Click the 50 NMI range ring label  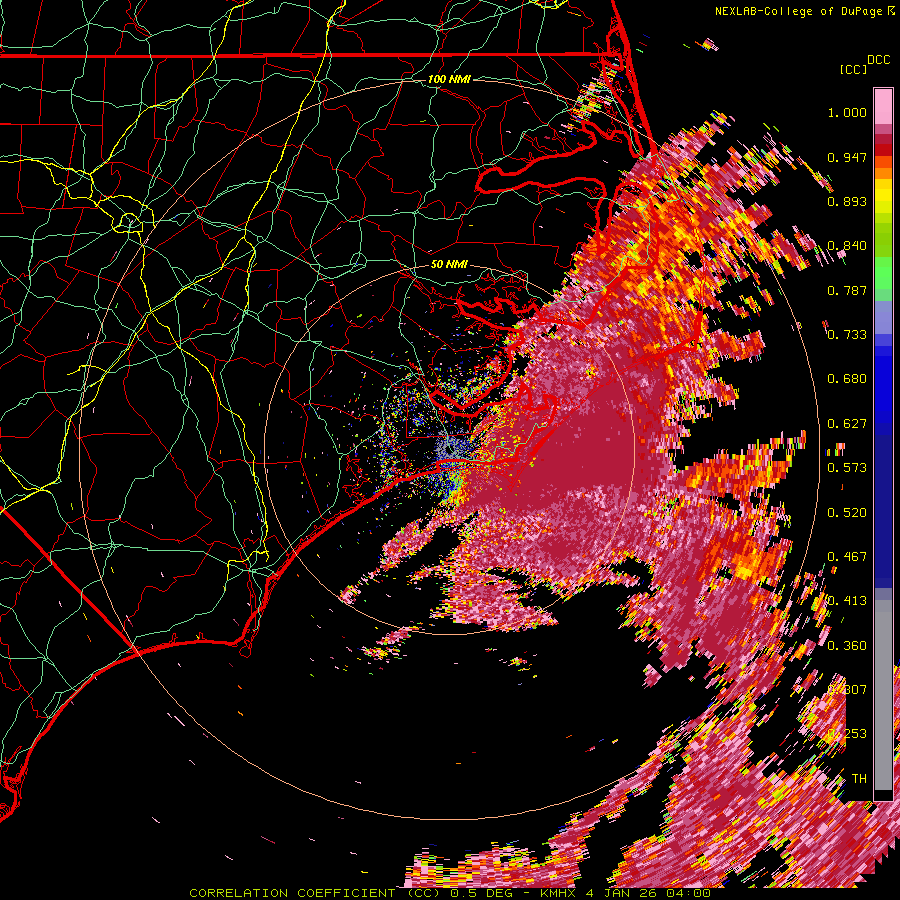click(x=449, y=265)
